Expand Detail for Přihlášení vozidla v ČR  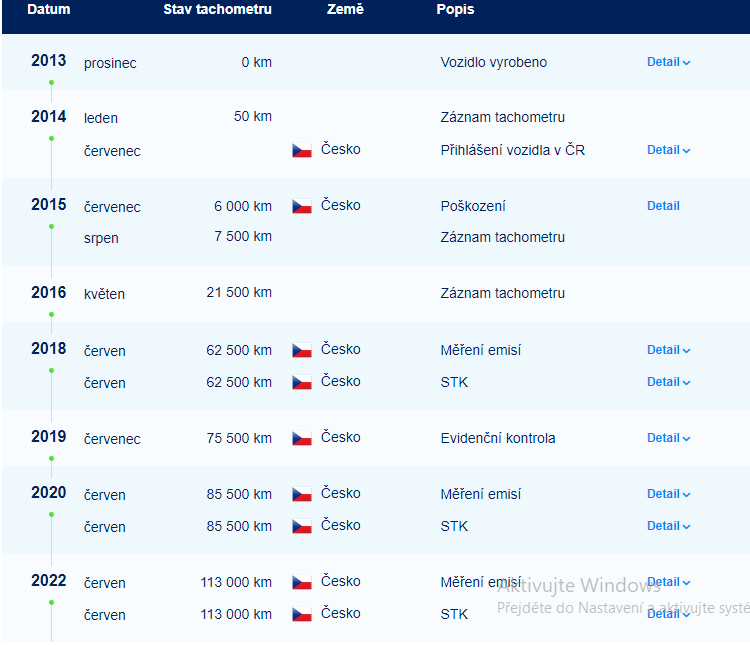[668, 150]
